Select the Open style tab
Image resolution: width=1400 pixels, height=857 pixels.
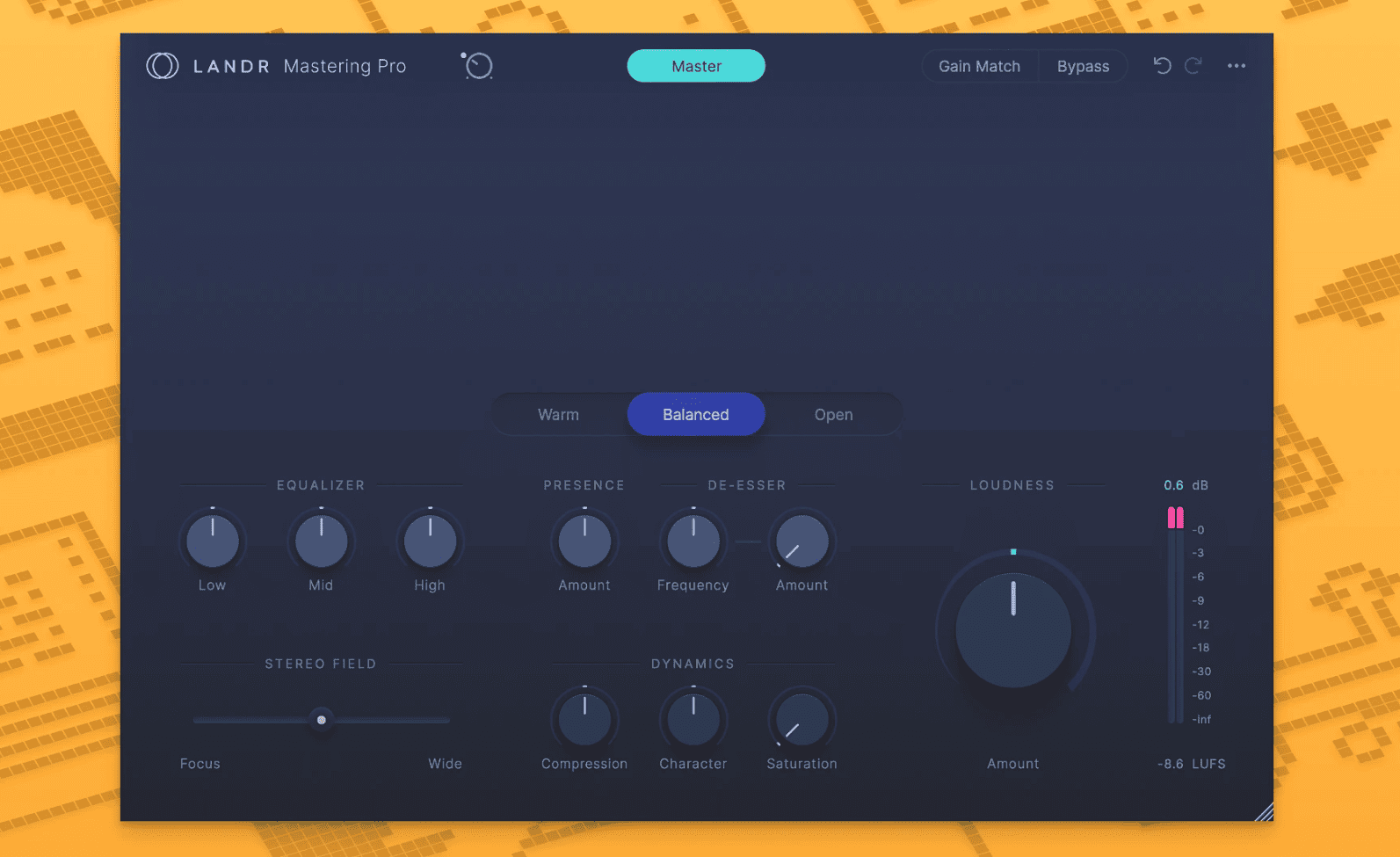pyautogui.click(x=833, y=414)
